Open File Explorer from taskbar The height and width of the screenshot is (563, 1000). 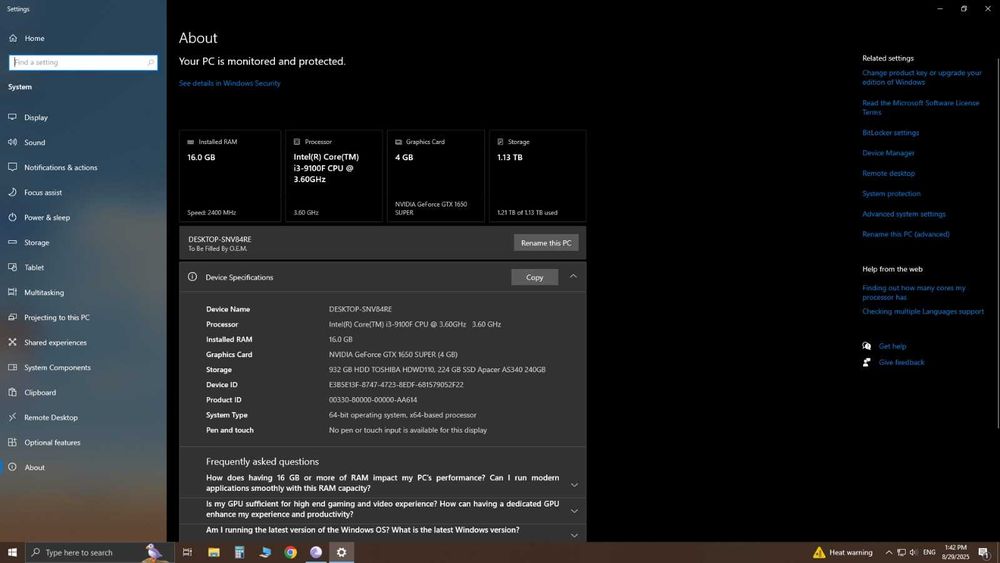214,552
